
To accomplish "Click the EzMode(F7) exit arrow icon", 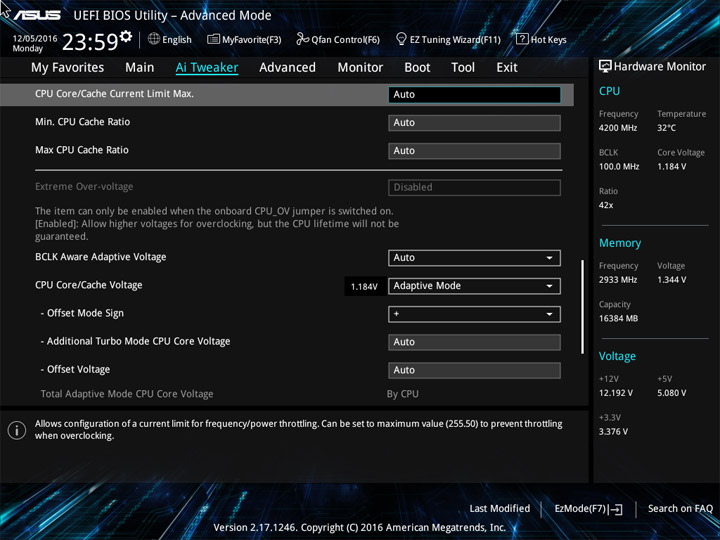I will (616, 509).
